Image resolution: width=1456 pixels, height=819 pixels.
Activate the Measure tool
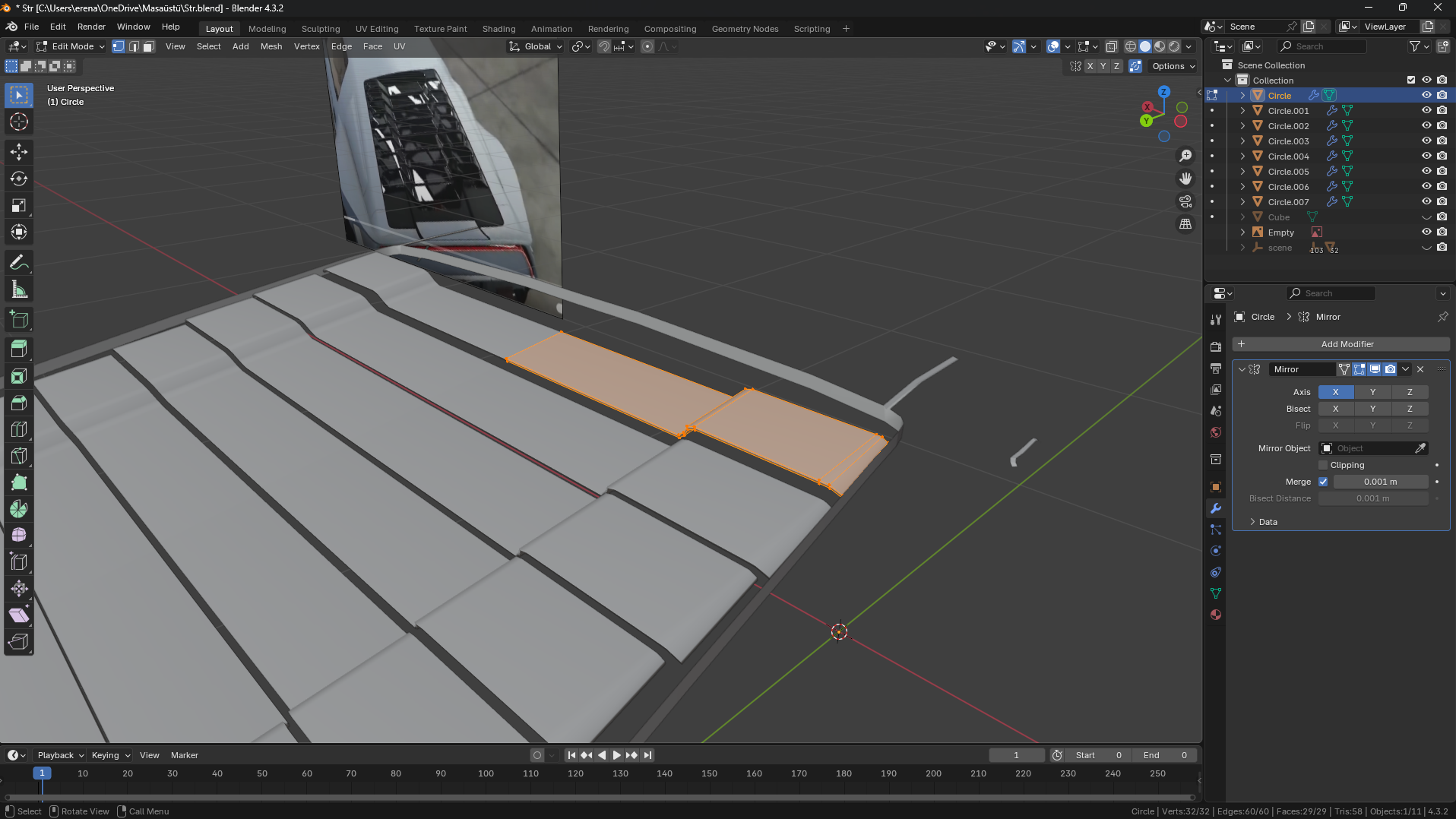19,289
